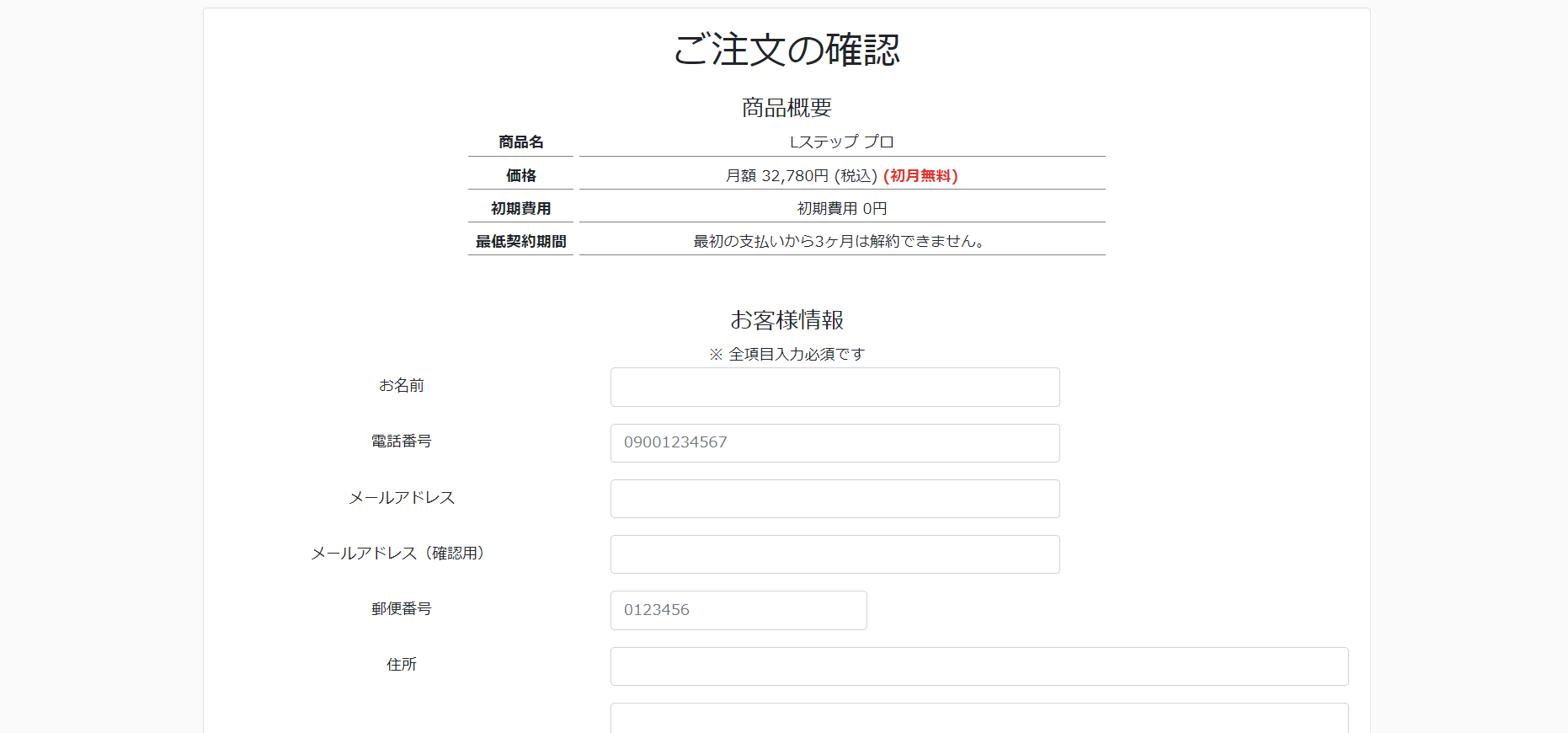The height and width of the screenshot is (733, 1568).
Task: Focus the 電話番号 field showing 09001234567
Action: 835,443
